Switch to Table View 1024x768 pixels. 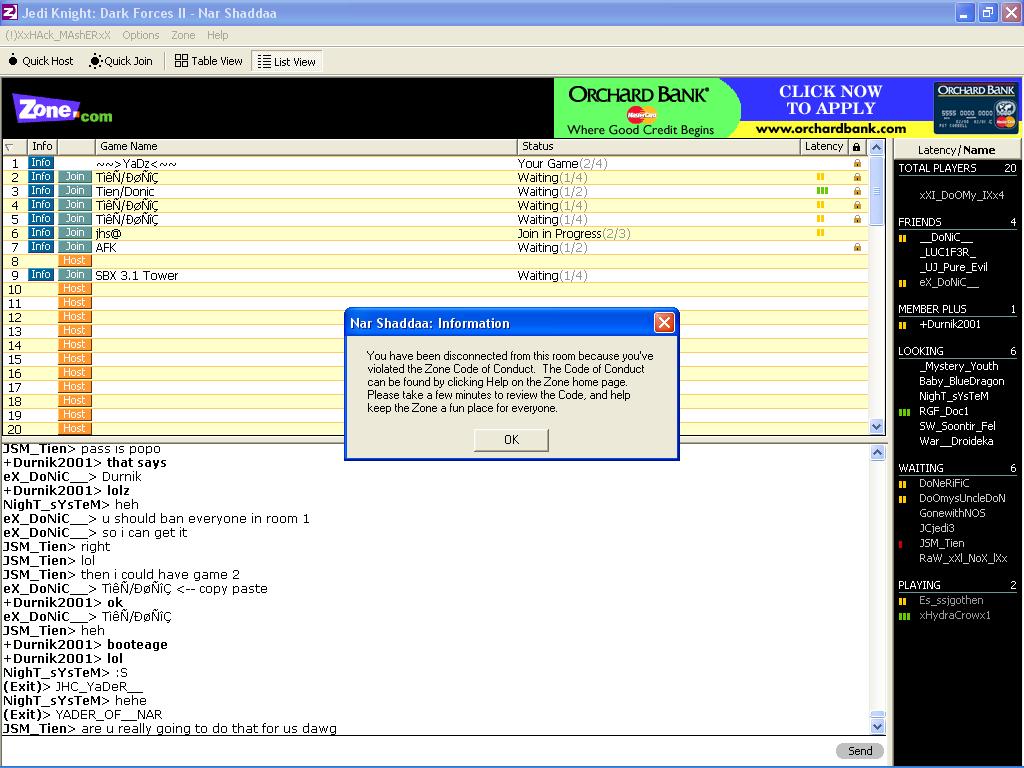coord(208,61)
